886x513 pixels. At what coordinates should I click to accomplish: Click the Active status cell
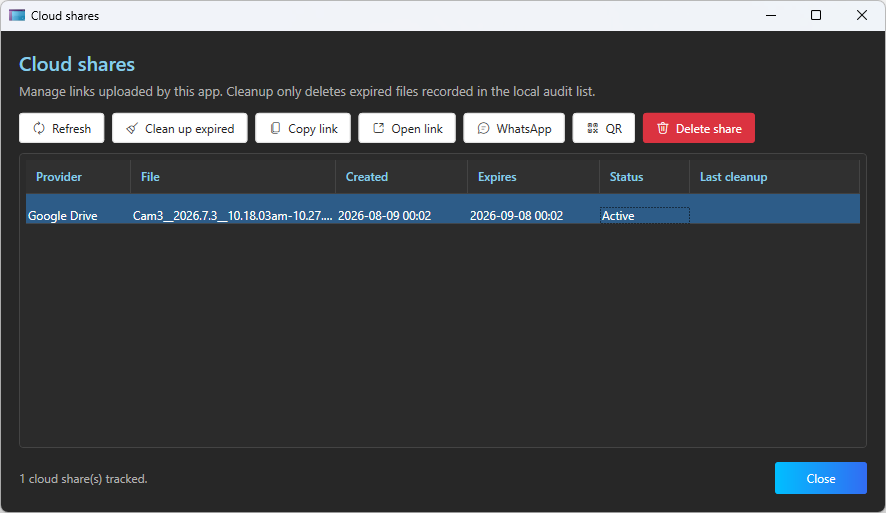click(645, 215)
